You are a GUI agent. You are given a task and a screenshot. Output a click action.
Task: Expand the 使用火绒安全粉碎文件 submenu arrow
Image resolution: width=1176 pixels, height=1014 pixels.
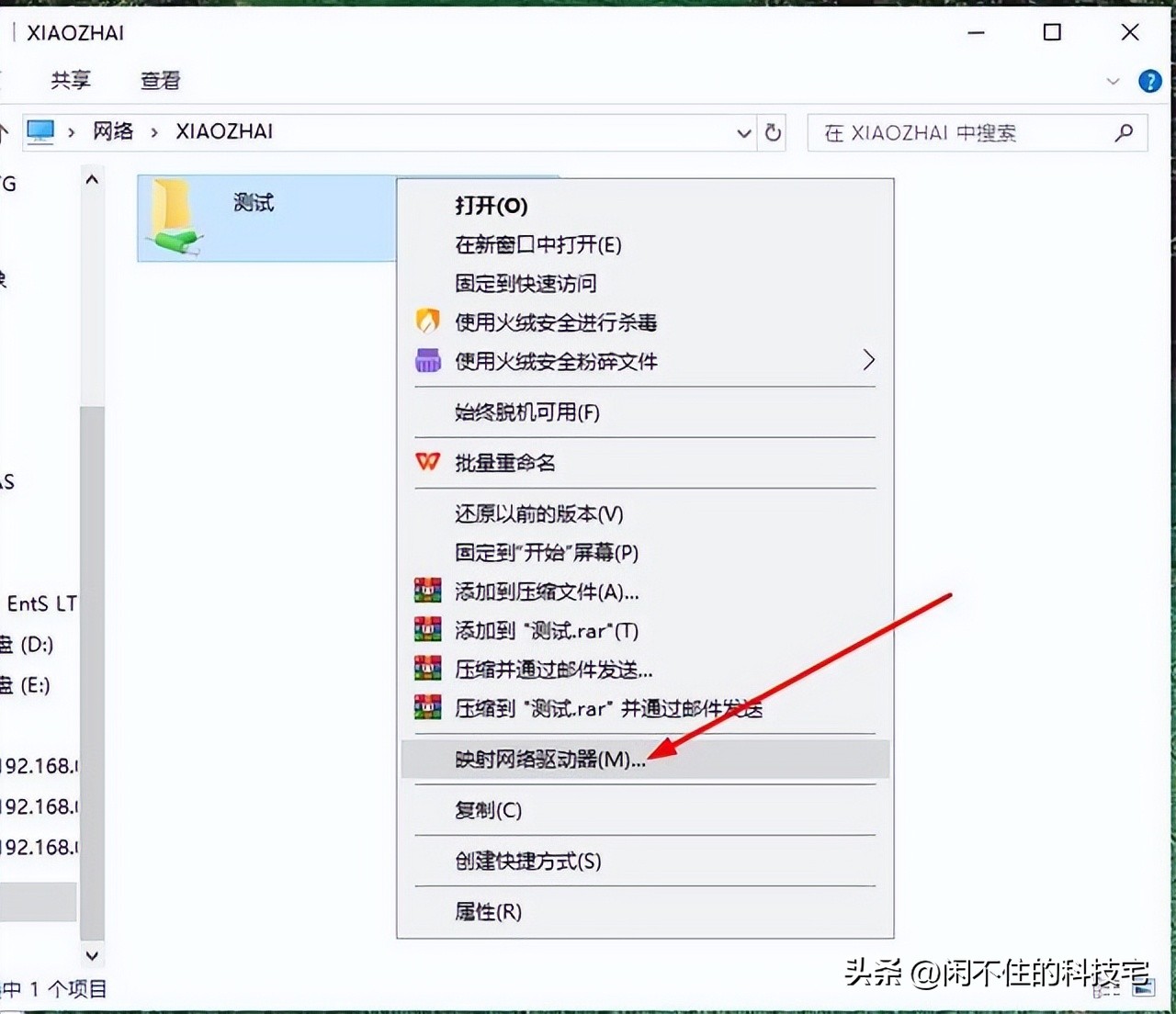[x=869, y=360]
